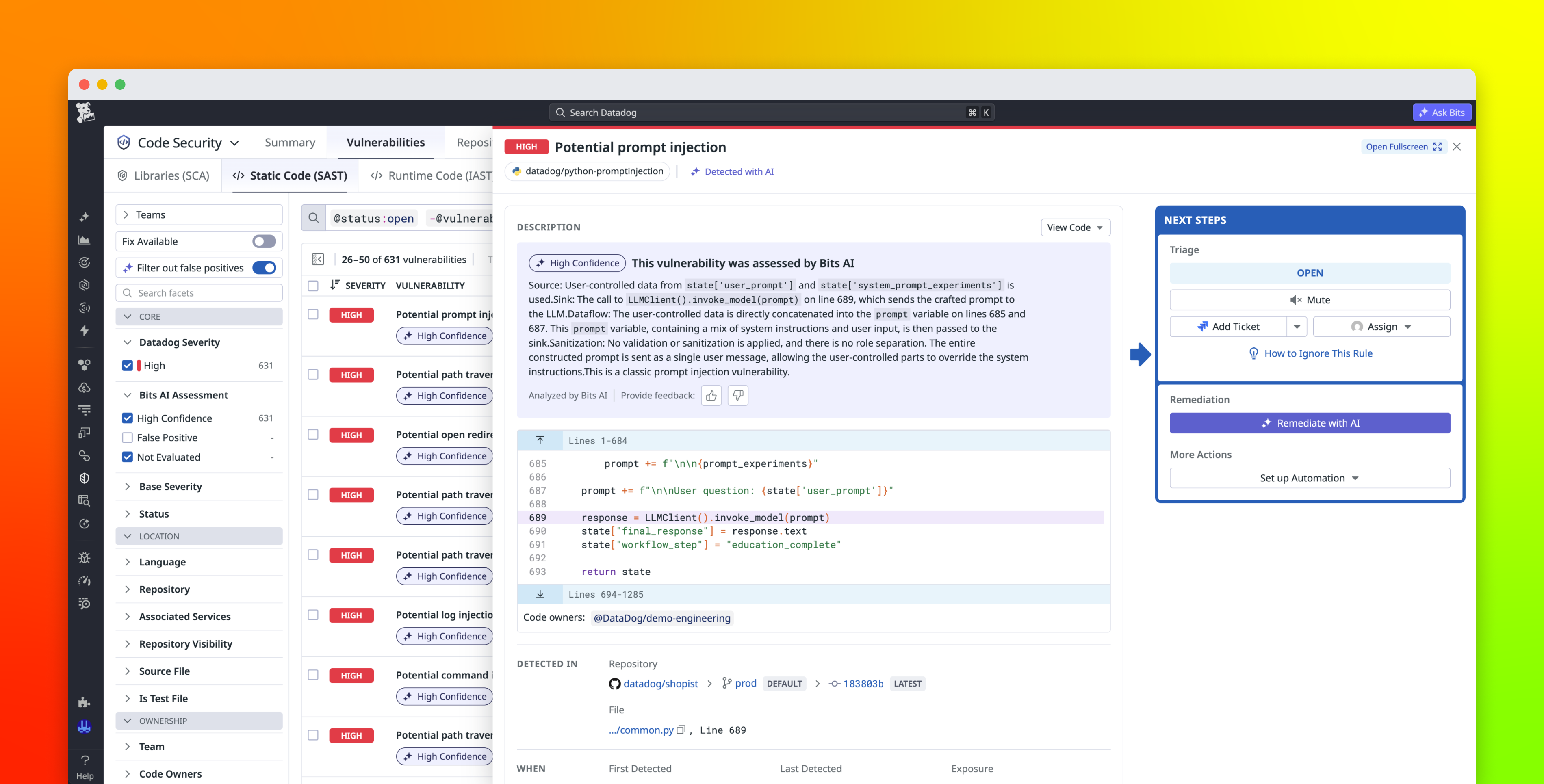Open Code Security dropdown chevron
Viewport: 1544px width, 784px height.
(234, 143)
